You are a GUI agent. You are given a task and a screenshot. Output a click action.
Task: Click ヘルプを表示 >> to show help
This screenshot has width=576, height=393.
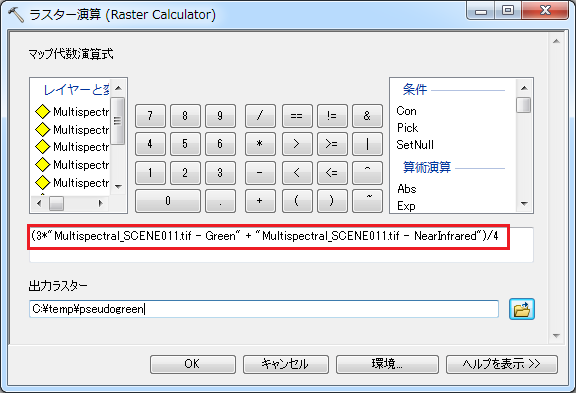click(x=502, y=364)
